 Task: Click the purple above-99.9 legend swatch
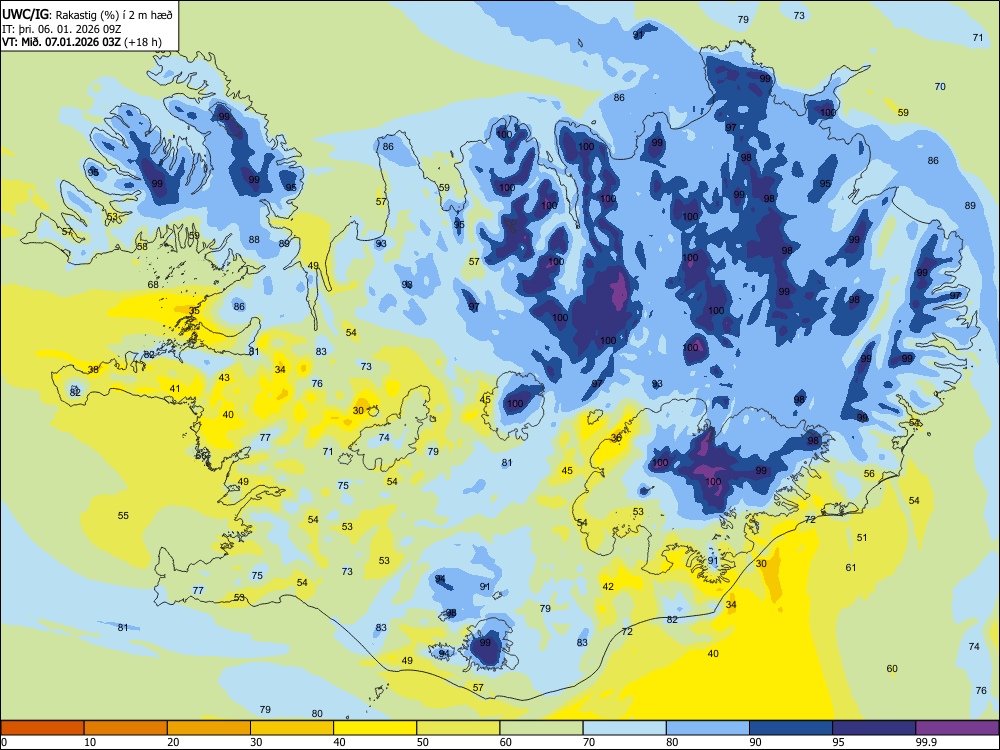coord(957,728)
